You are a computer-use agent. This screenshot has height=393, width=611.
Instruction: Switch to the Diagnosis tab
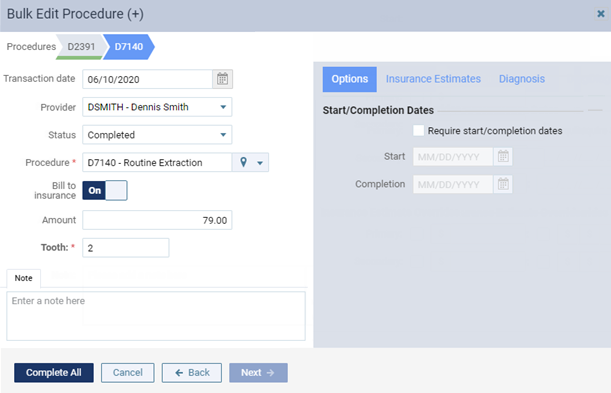[x=522, y=79]
